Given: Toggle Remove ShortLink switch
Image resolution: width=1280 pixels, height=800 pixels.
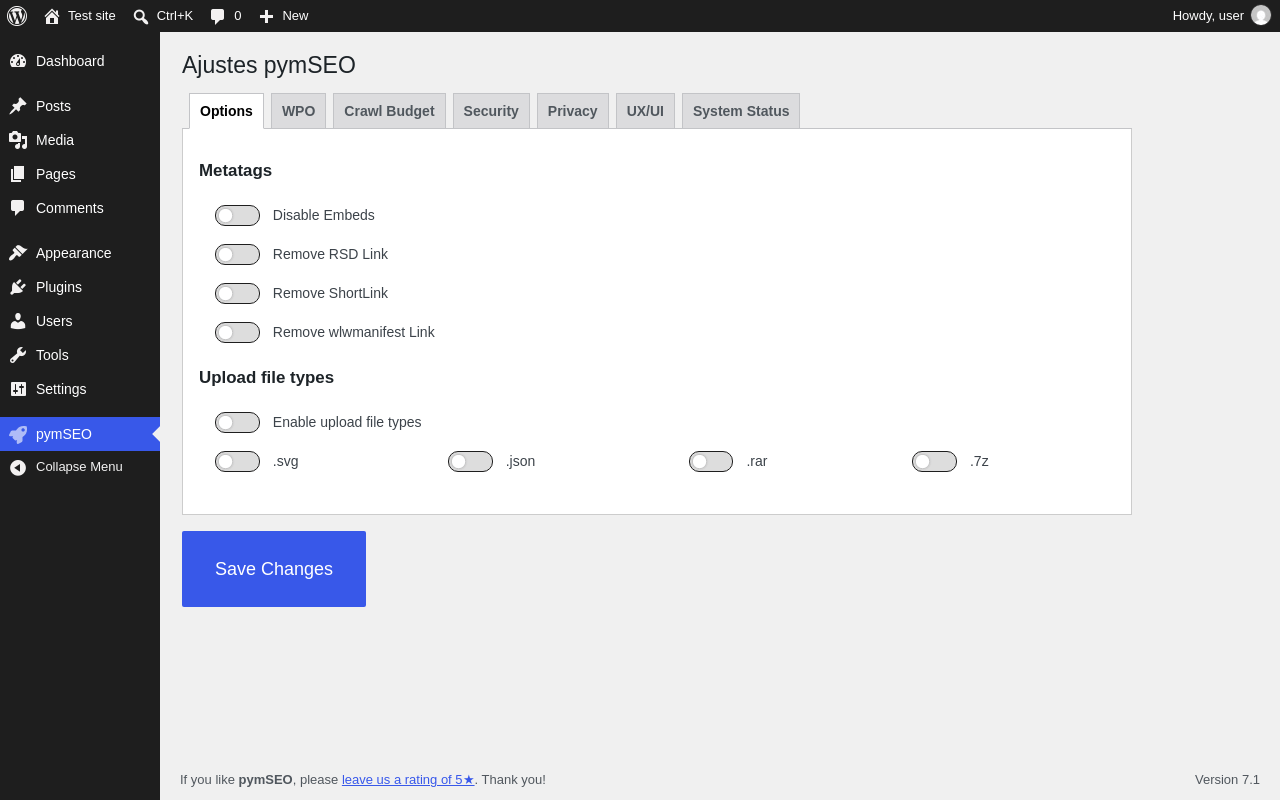Looking at the screenshot, I should coord(237,293).
